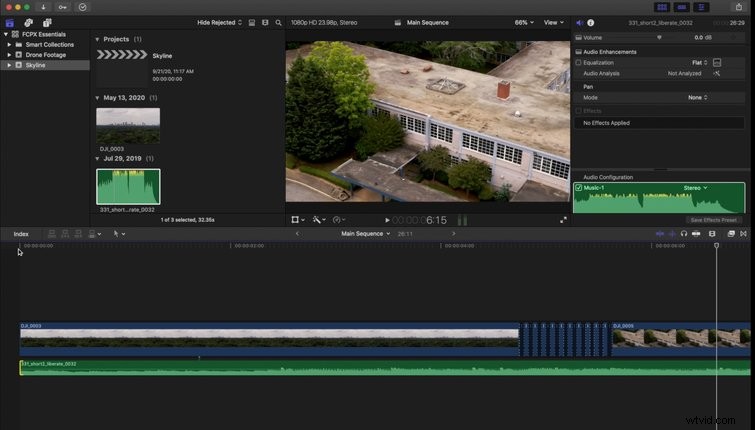755x430 pixels.
Task: Select the Audio inspector speaker icon
Action: (x=580, y=23)
